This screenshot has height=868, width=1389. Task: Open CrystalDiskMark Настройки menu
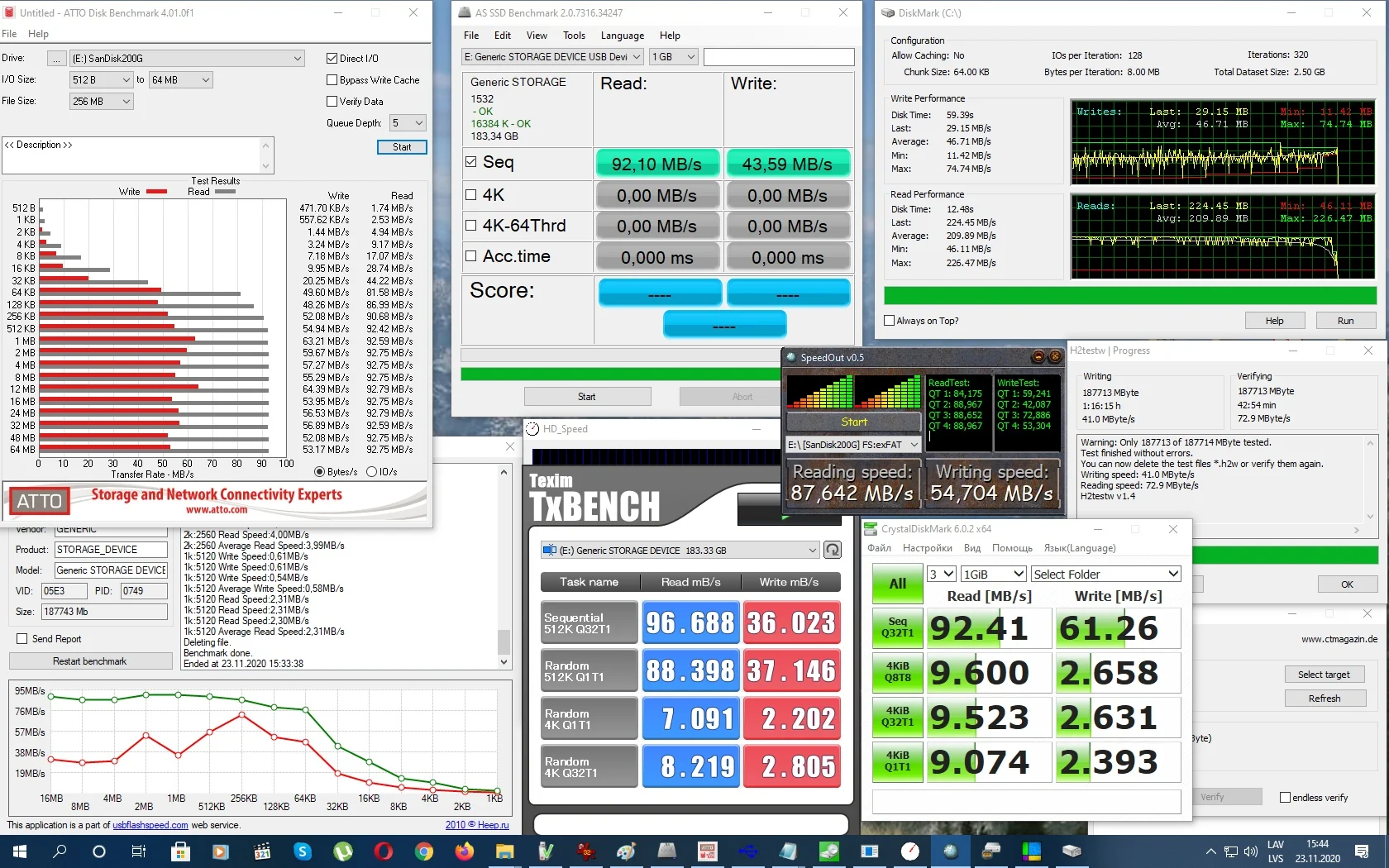(928, 548)
